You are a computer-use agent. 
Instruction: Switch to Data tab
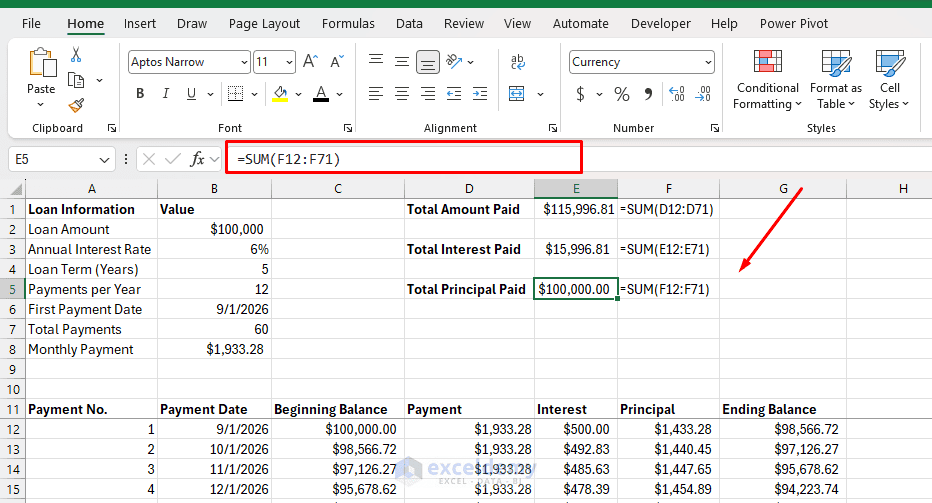pyautogui.click(x=410, y=24)
